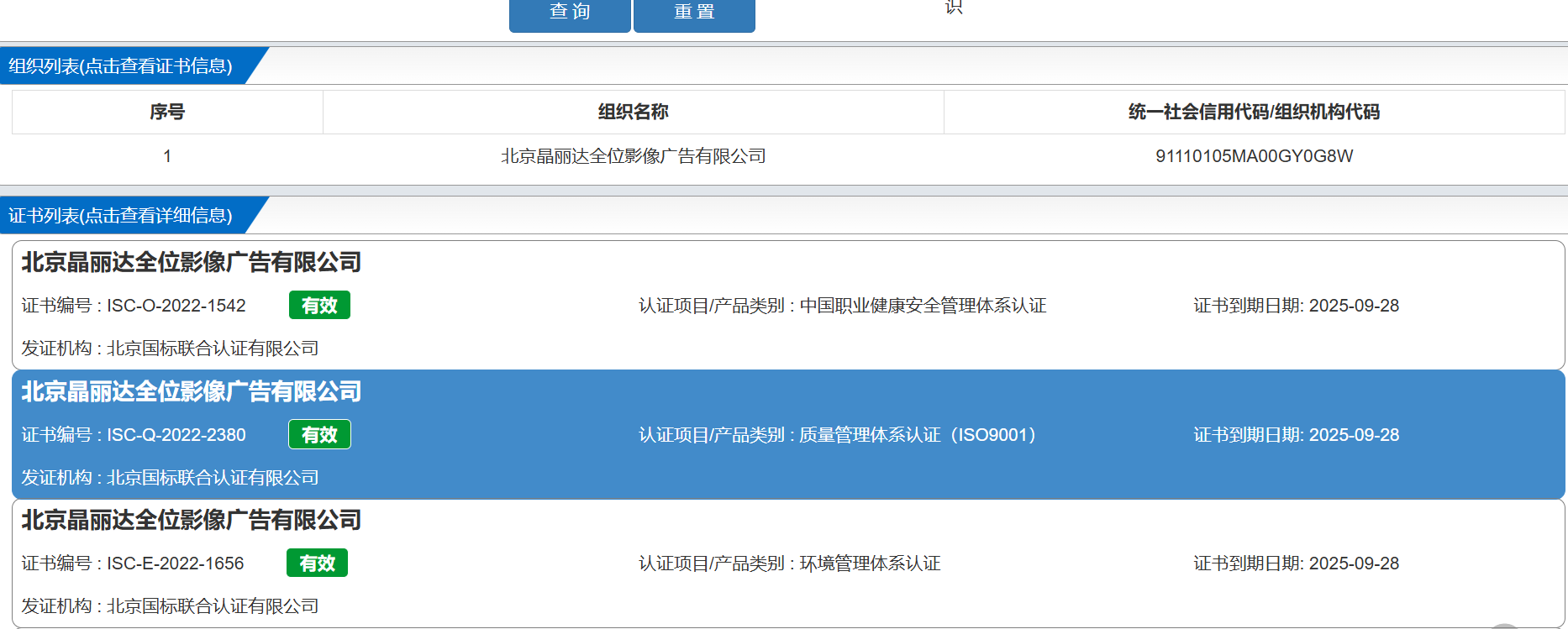The image size is (1568, 629).
Task: Click the 组织名称 column header
Action: (x=634, y=112)
